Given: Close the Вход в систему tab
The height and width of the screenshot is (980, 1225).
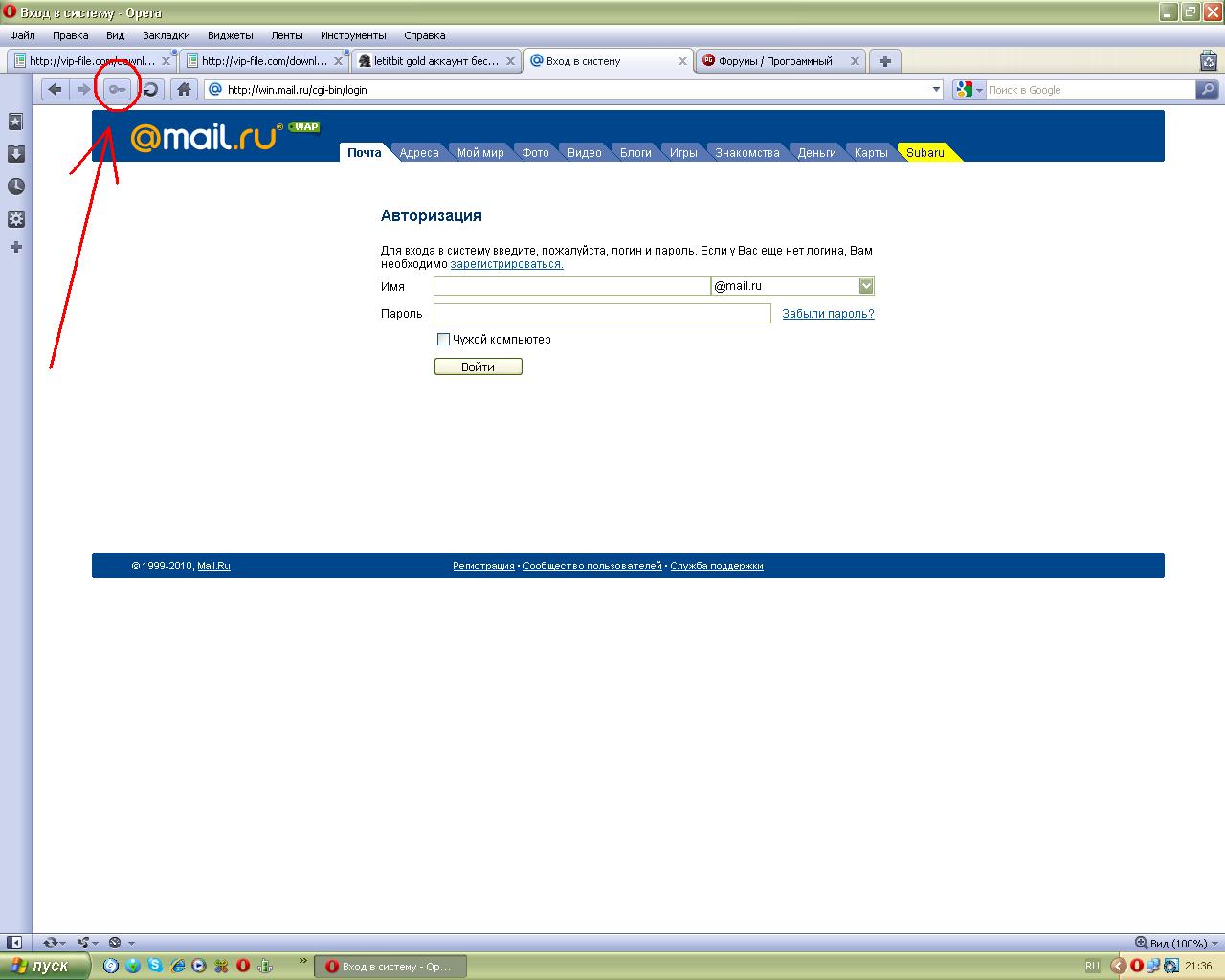Looking at the screenshot, I should pos(682,61).
